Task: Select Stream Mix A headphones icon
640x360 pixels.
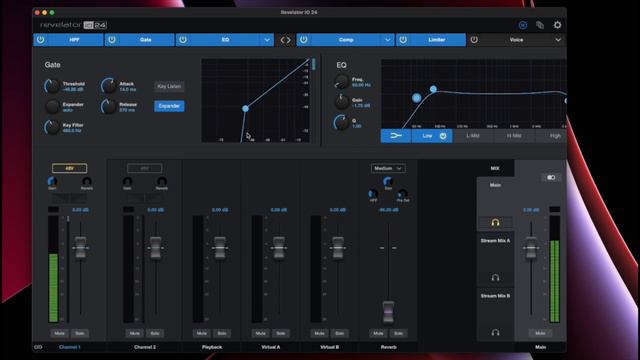Action: click(495, 278)
